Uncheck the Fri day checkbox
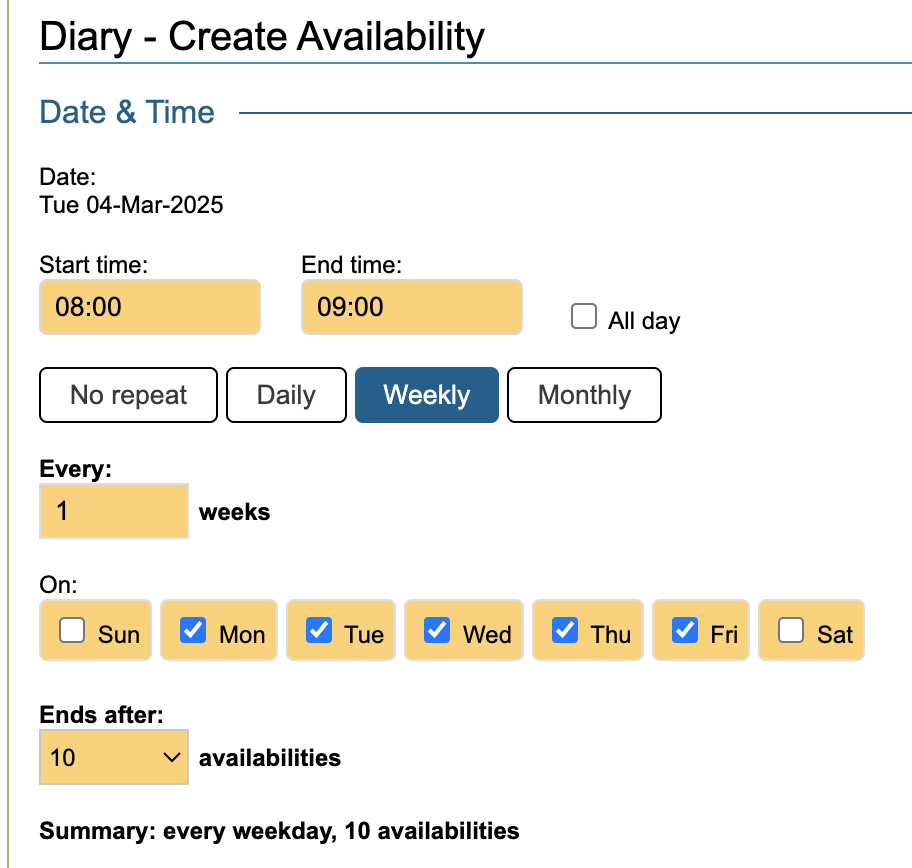The width and height of the screenshot is (912, 868). click(685, 631)
